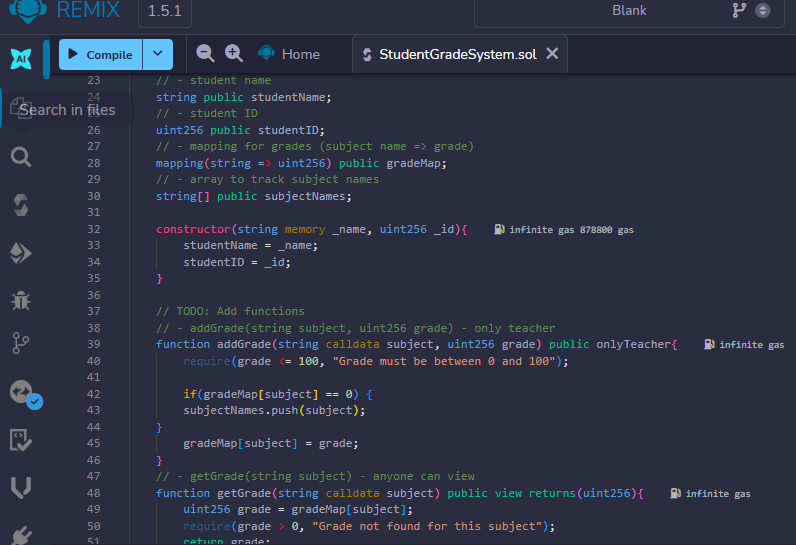
Task: Click 'uint256 public studentID;' line
Action: 240,130
